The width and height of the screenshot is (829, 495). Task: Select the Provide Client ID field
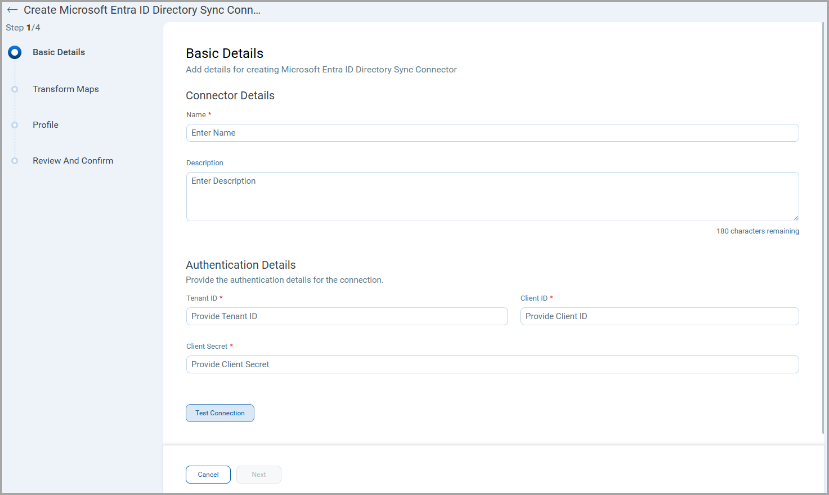[658, 316]
